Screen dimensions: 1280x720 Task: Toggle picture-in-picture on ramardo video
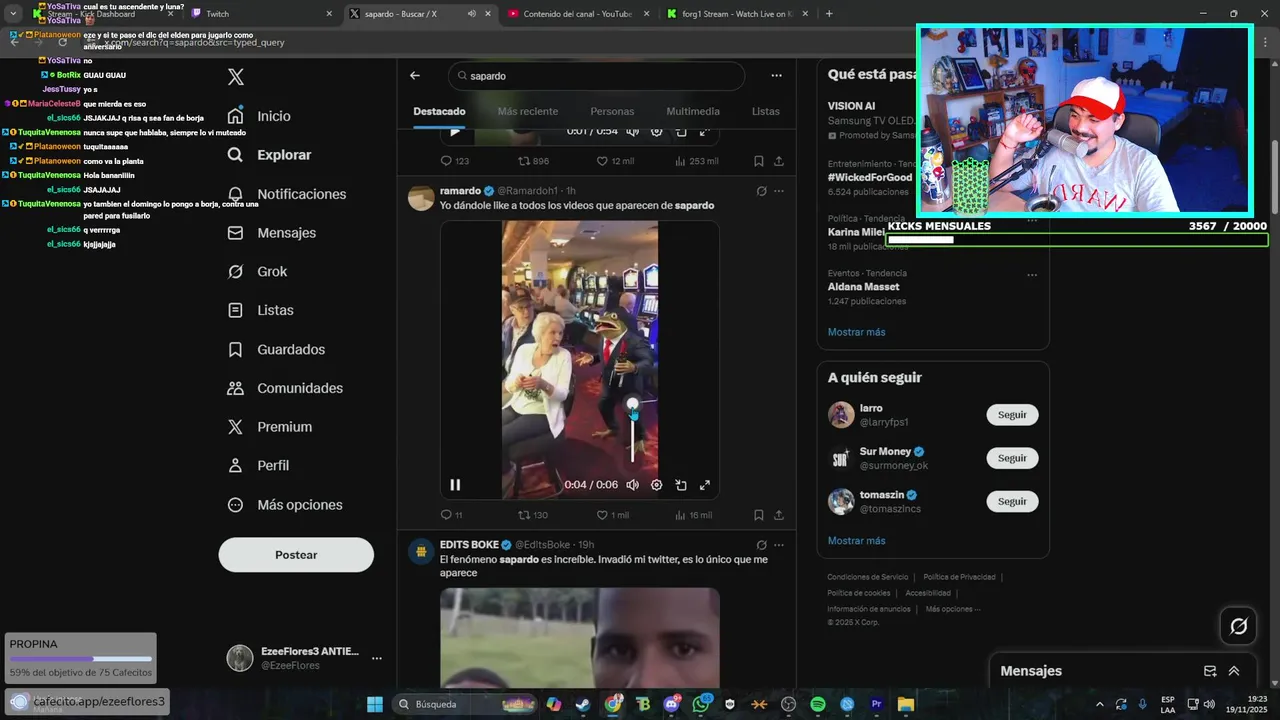click(x=680, y=485)
